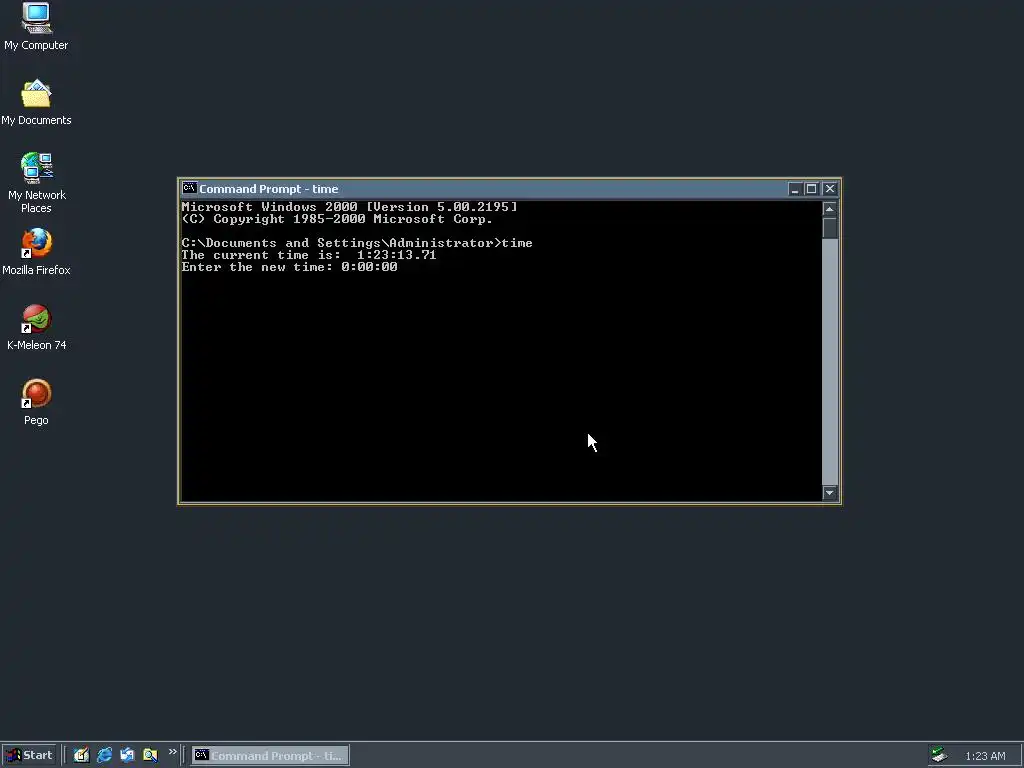Click the 'Enter the new time' line

pyautogui.click(x=289, y=267)
